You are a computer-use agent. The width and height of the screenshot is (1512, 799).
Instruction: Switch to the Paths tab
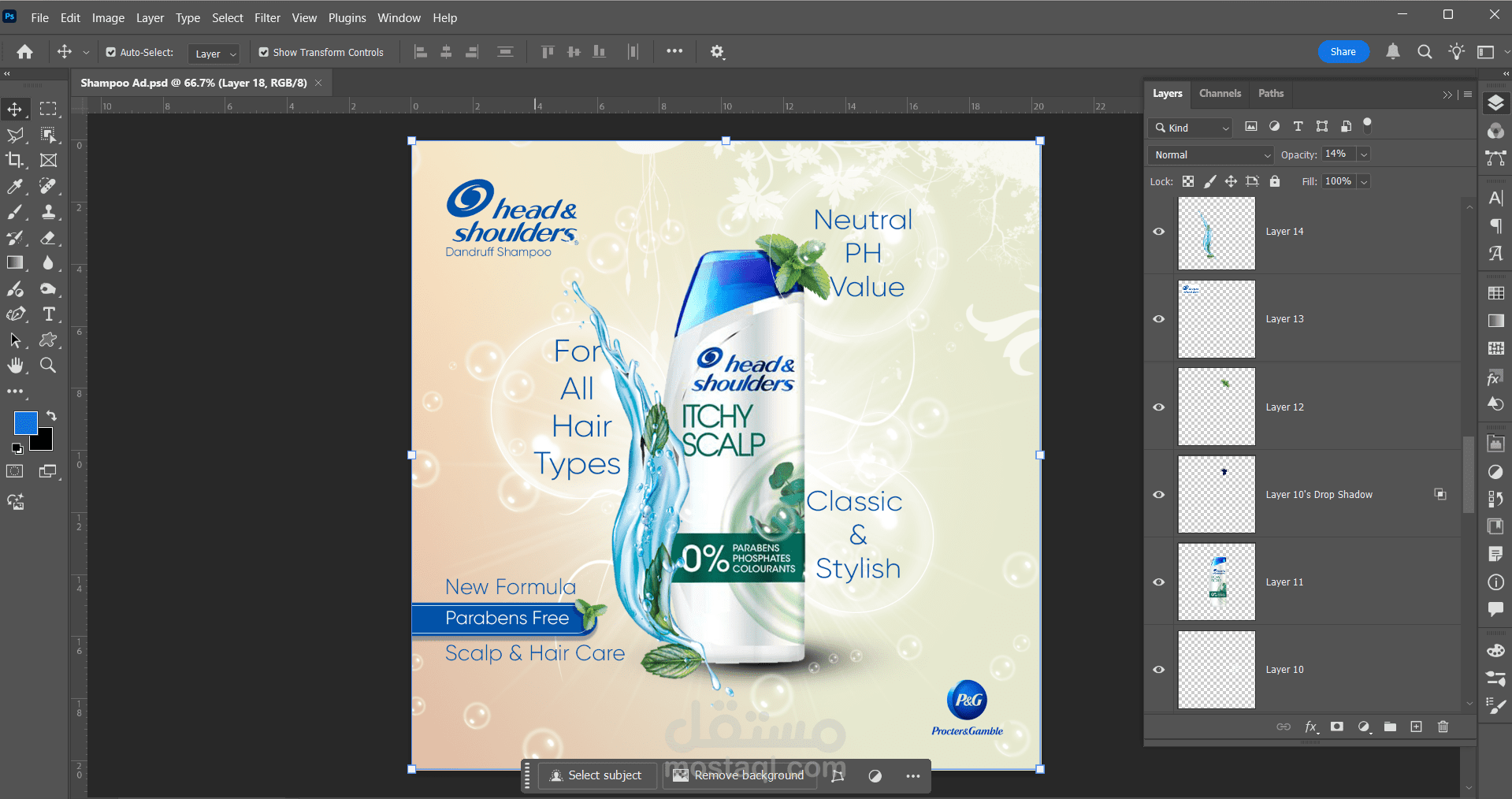point(1271,93)
